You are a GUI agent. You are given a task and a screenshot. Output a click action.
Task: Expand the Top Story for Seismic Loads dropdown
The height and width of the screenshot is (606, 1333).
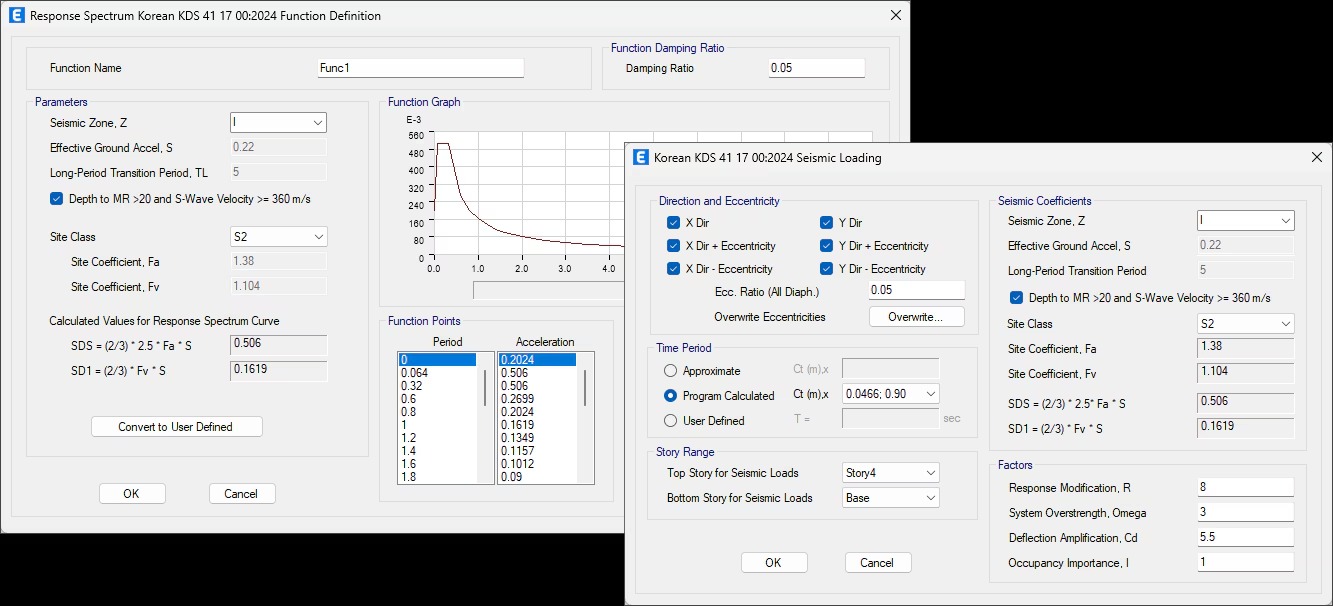[891, 472]
